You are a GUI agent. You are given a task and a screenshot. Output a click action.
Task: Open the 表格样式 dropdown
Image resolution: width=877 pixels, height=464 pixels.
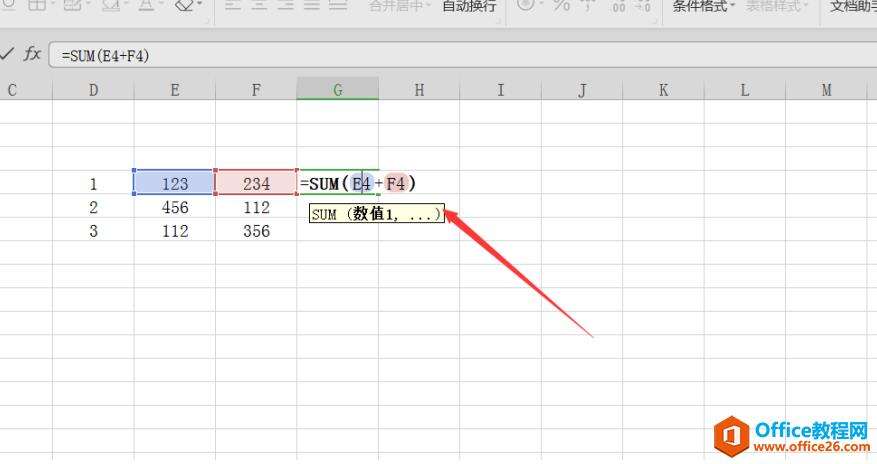click(777, 6)
